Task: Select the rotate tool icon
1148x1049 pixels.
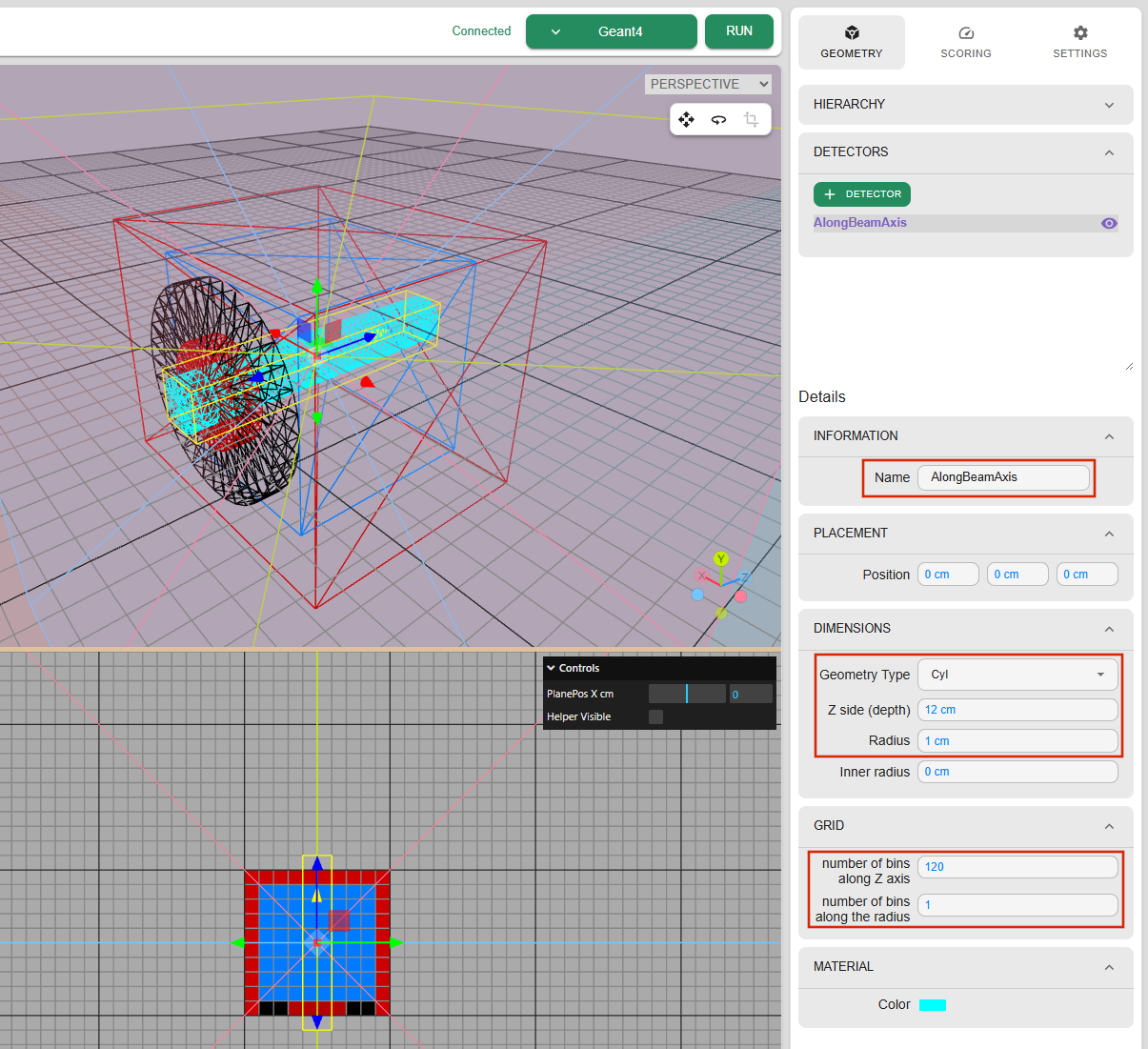Action: (x=718, y=119)
